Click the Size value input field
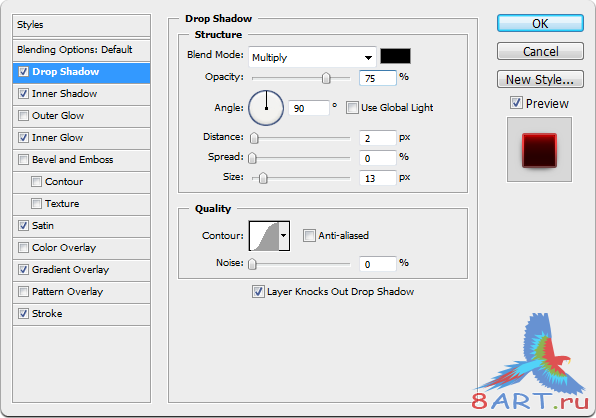The height and width of the screenshot is (418, 596). click(377, 178)
